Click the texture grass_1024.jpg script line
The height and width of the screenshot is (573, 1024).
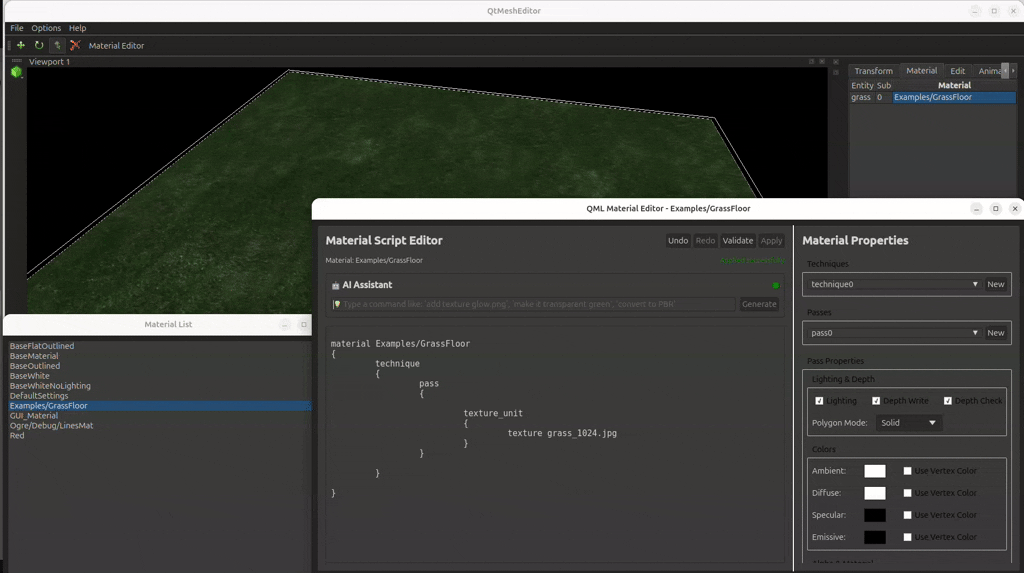point(562,433)
